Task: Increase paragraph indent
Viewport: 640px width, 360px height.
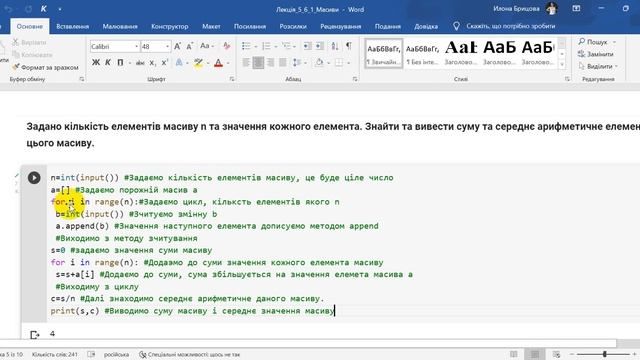Action: (320, 46)
